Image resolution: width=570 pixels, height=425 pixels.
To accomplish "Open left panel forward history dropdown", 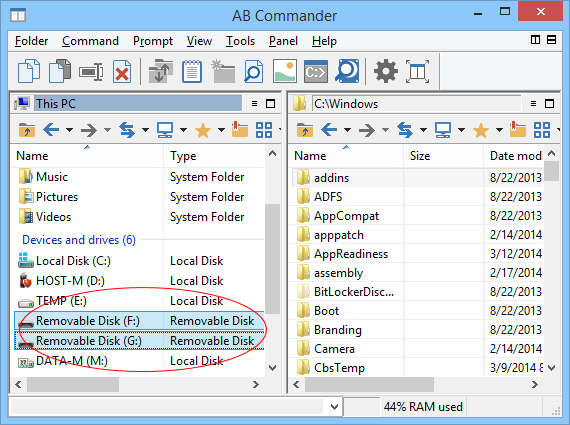I will tap(107, 130).
